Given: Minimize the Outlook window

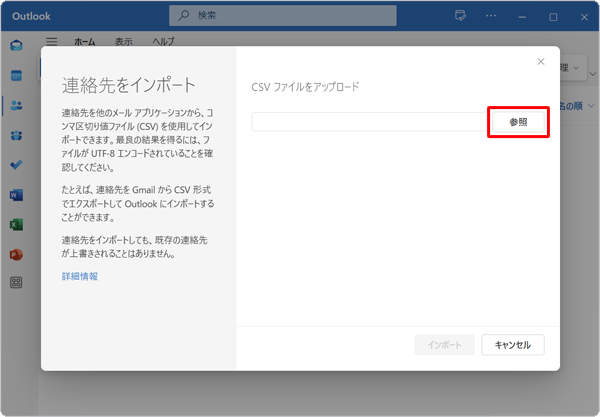Looking at the screenshot, I should (522, 17).
